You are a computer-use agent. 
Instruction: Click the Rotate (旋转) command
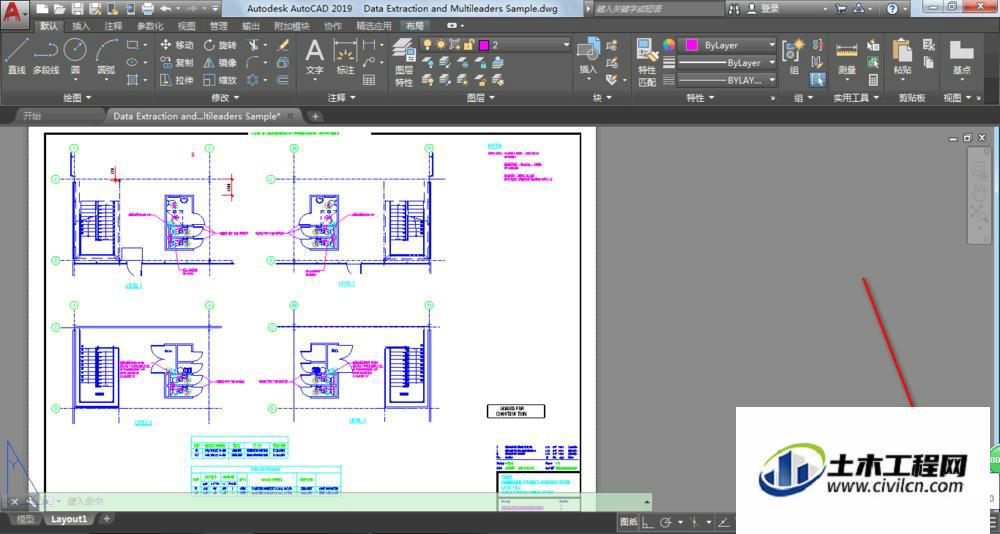tap(220, 45)
